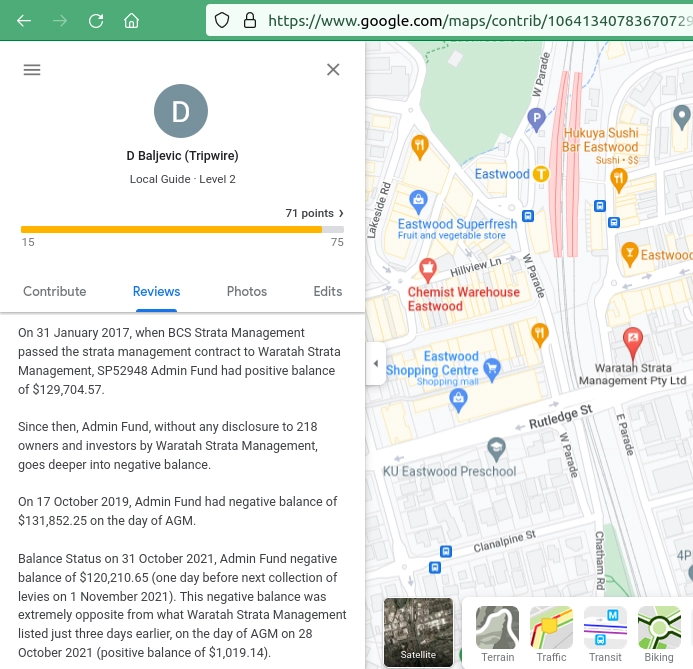Click the shield tracking protection icon
The height and width of the screenshot is (669, 693).
coord(222,20)
